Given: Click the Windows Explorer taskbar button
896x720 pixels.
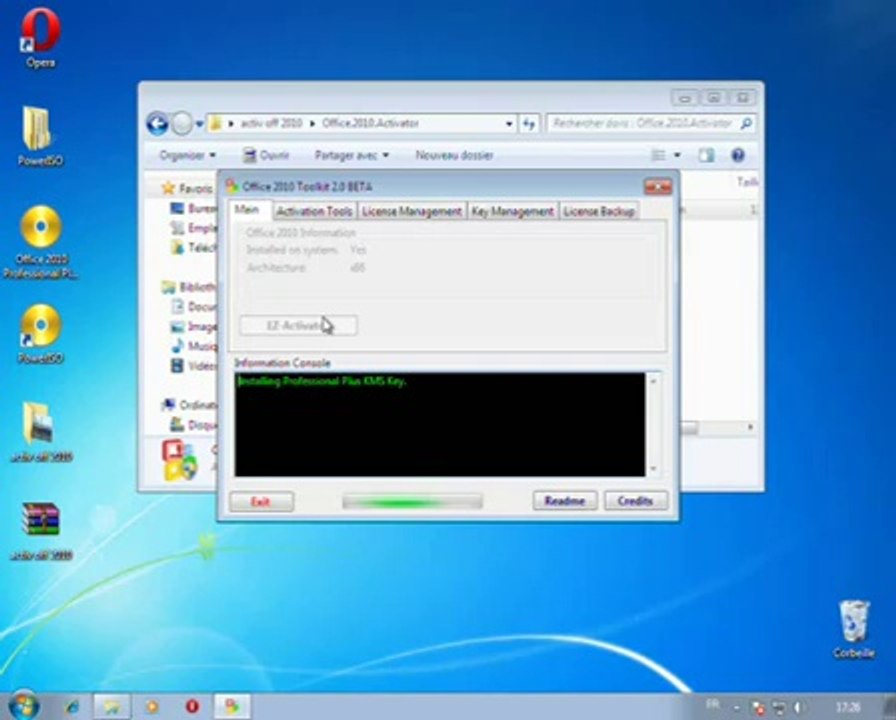Looking at the screenshot, I should (112, 707).
